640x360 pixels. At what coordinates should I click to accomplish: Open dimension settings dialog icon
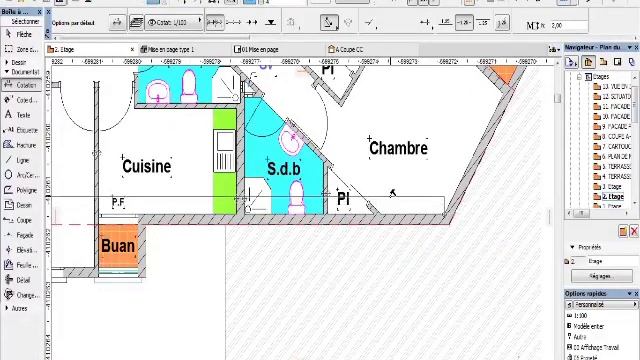(118, 22)
